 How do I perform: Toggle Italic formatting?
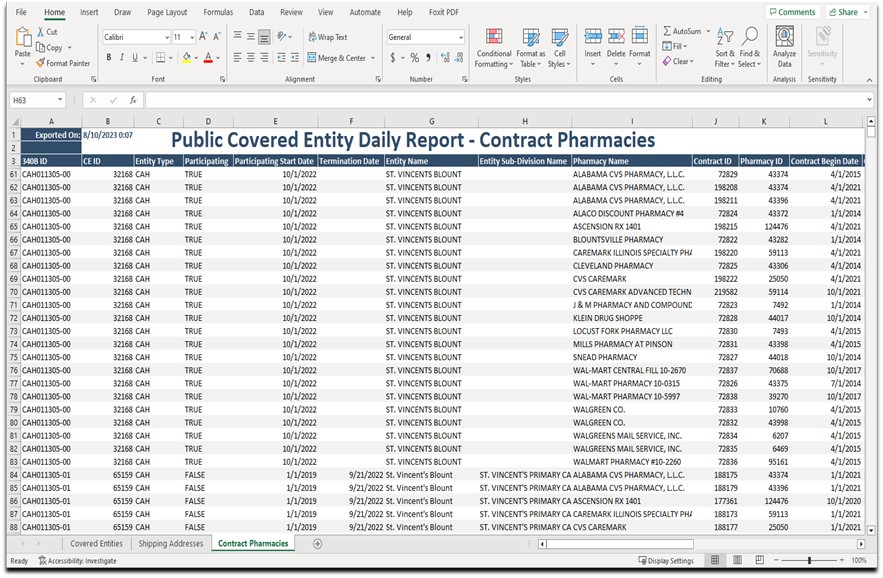122,57
